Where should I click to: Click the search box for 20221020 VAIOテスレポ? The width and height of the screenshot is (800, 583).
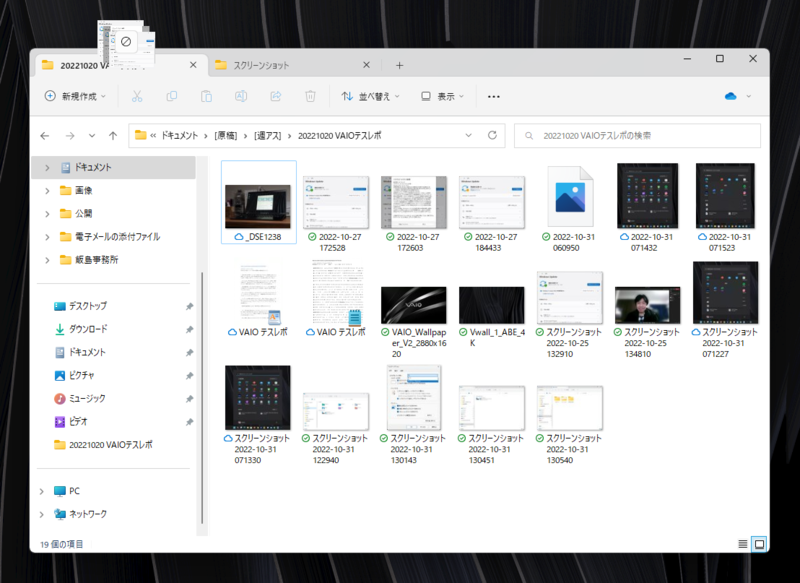pyautogui.click(x=640, y=135)
